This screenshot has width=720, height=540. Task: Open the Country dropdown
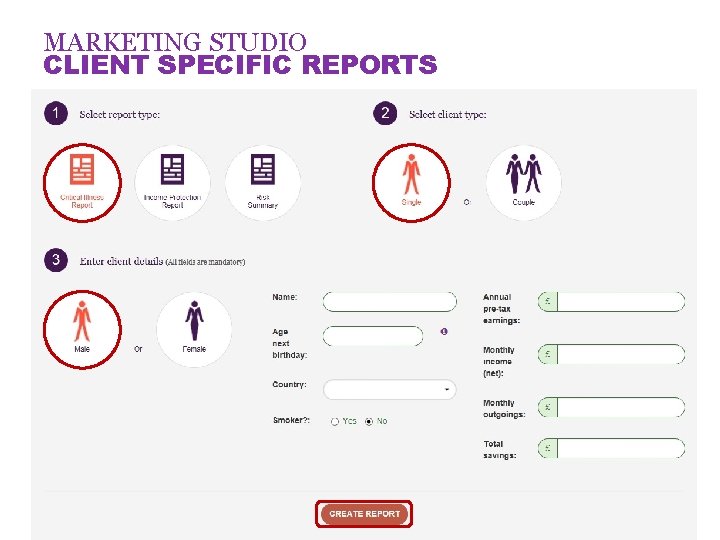(x=389, y=389)
